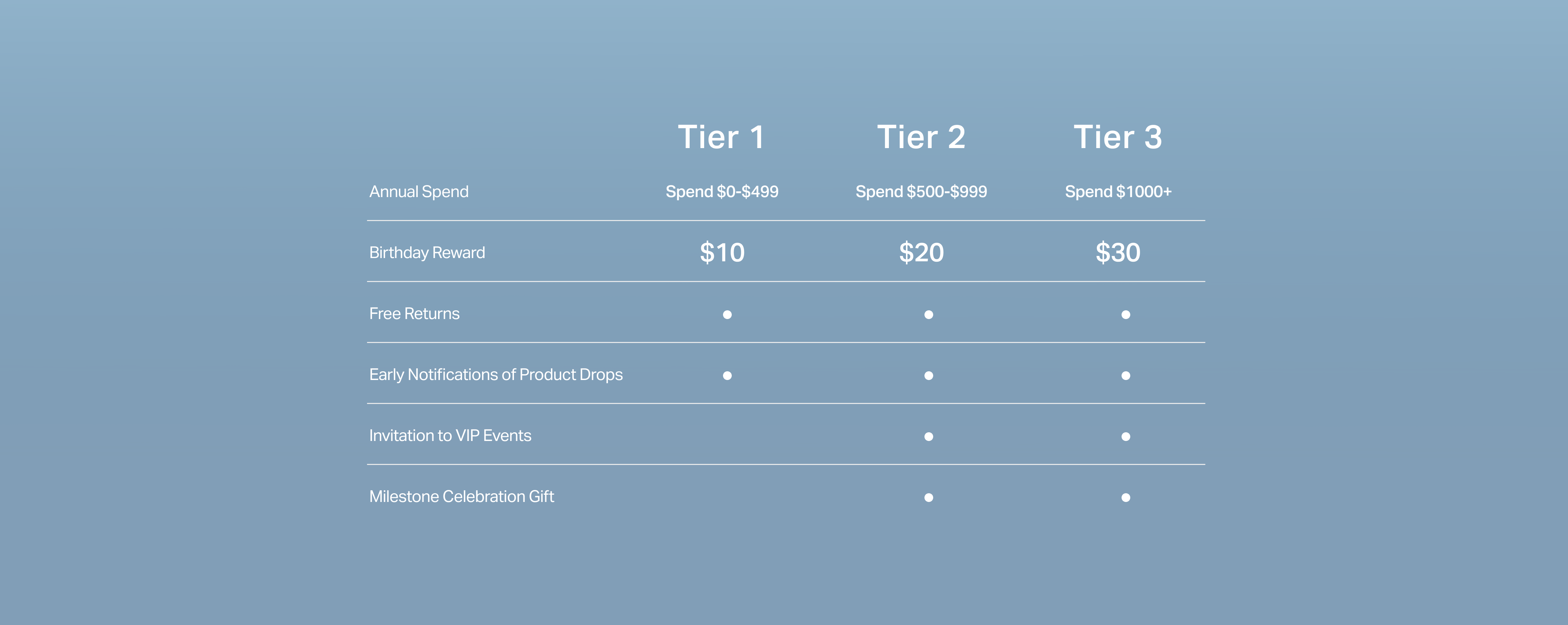Click the Tier 3 column heading
This screenshot has width=1568, height=625.
coord(1118,137)
